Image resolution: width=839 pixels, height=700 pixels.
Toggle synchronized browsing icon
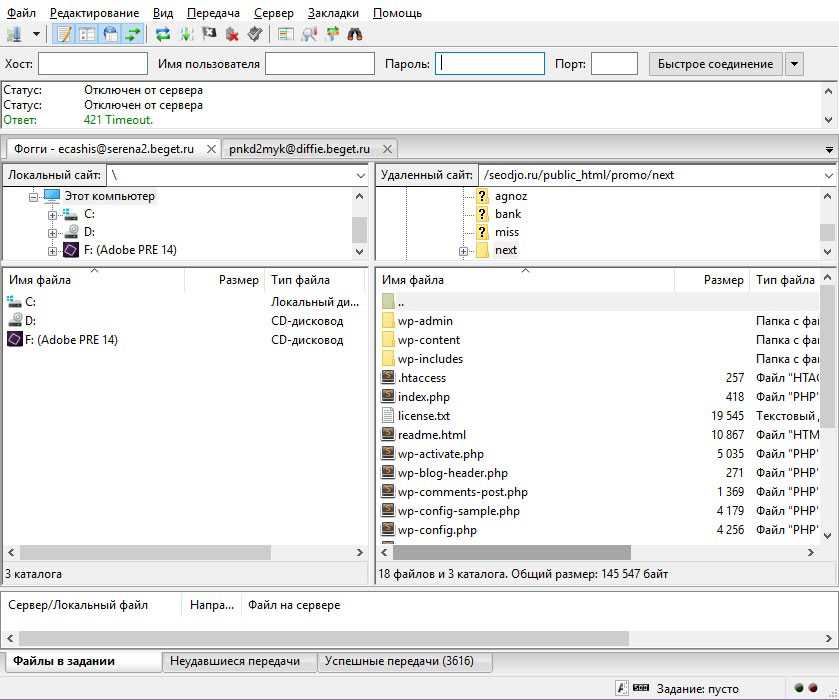(332, 34)
